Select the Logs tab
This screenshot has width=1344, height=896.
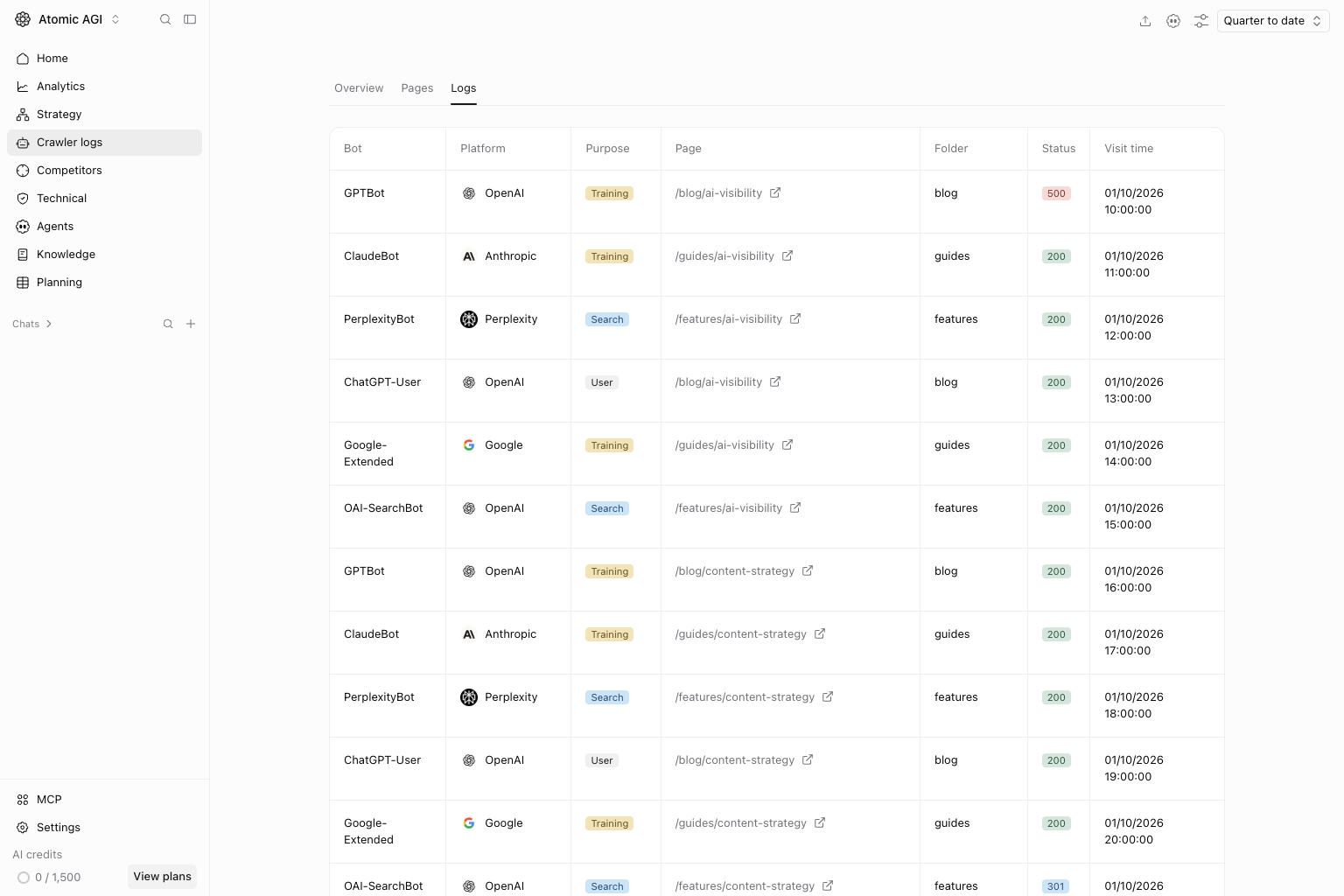click(x=464, y=88)
